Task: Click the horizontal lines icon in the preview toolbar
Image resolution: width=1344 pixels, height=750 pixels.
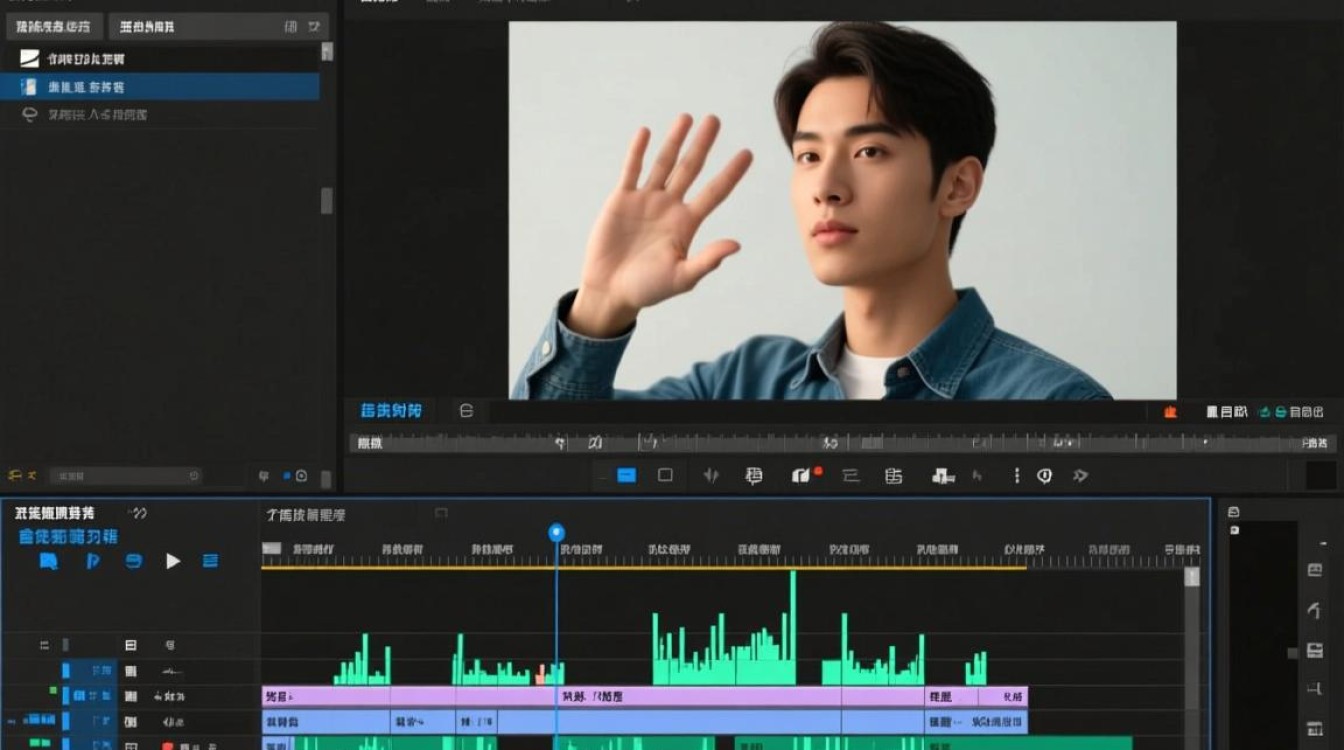Action: coord(851,476)
